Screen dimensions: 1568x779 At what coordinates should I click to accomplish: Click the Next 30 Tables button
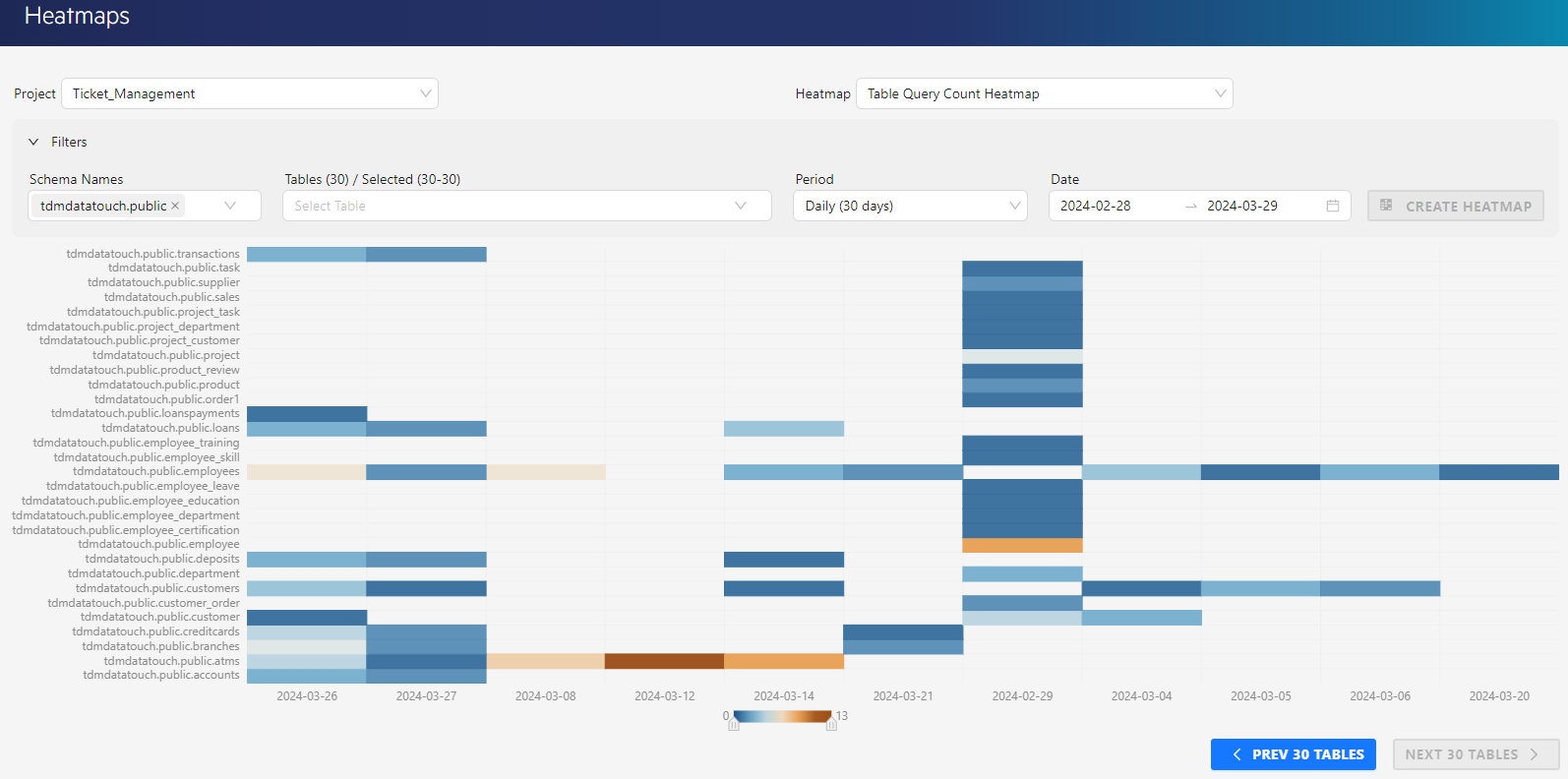click(1475, 754)
